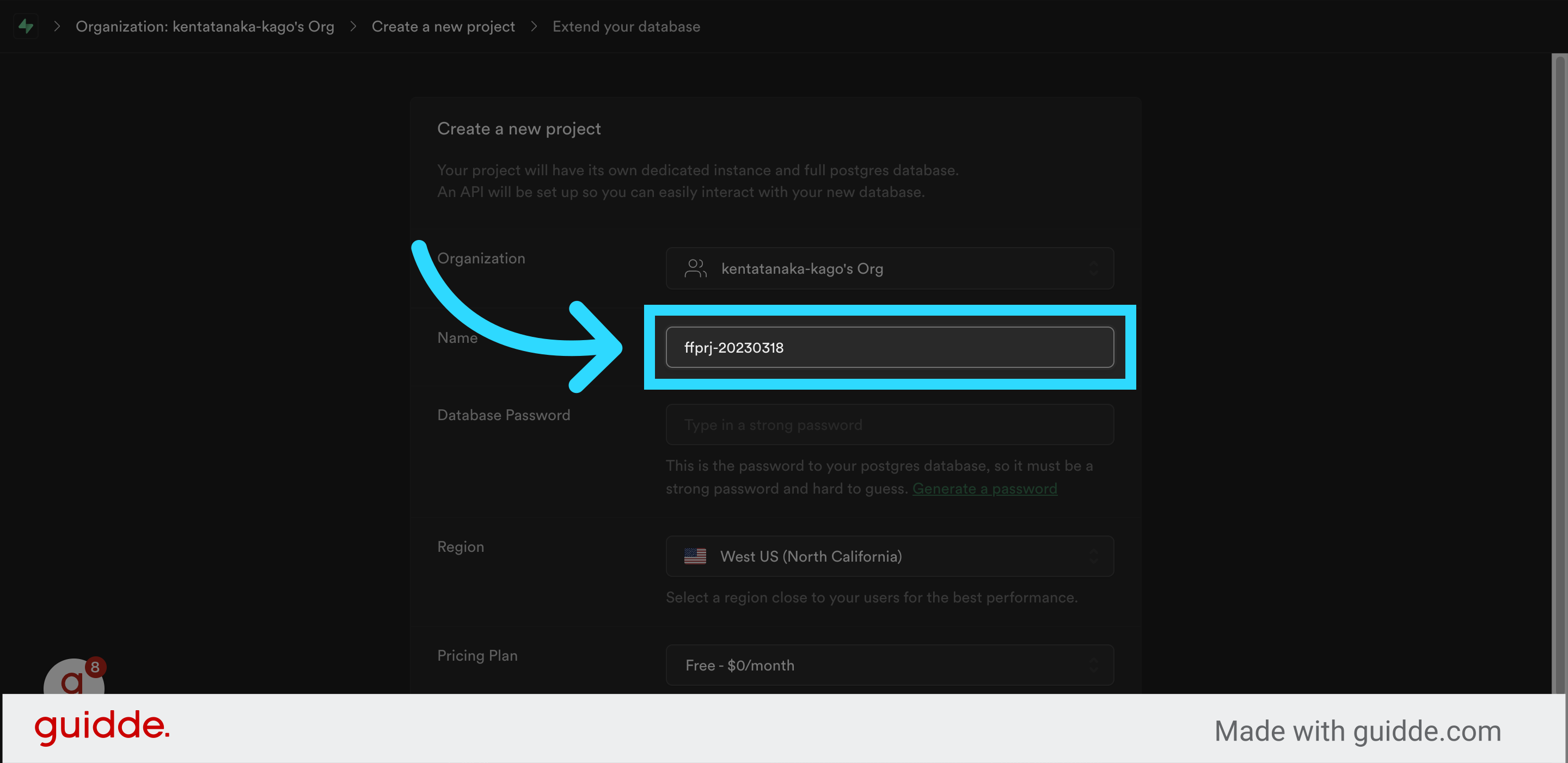Click the Generate a password link

click(x=984, y=489)
